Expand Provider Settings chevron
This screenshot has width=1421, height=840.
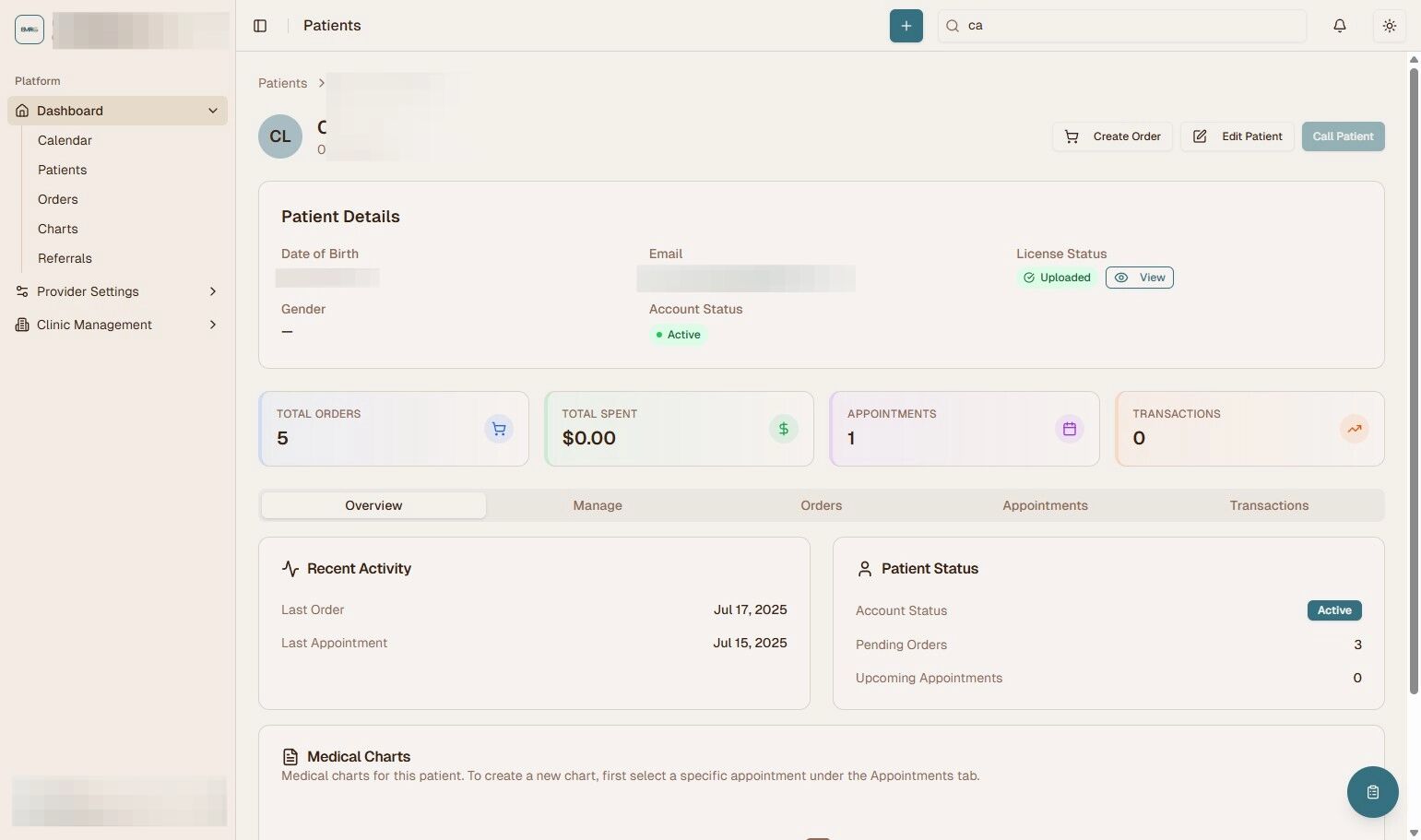pos(213,291)
